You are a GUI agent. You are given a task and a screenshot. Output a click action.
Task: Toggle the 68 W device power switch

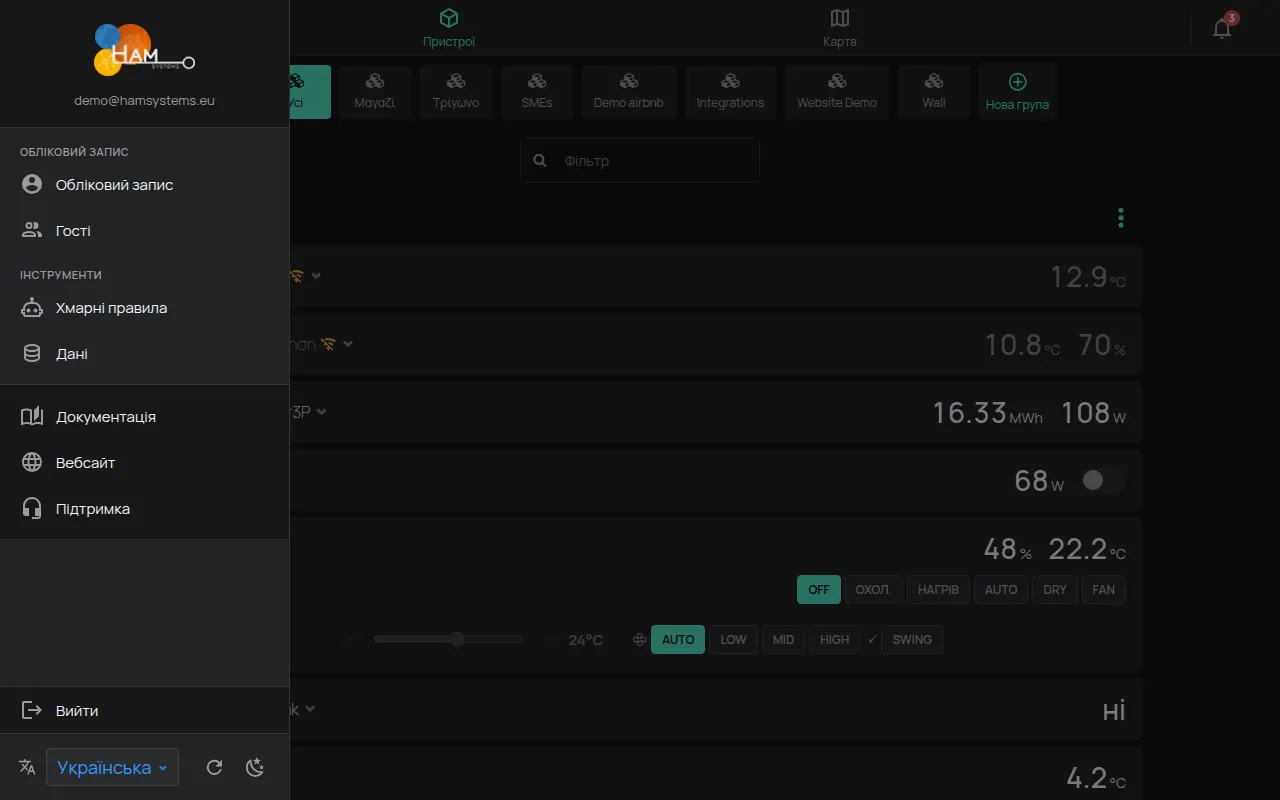point(1102,481)
